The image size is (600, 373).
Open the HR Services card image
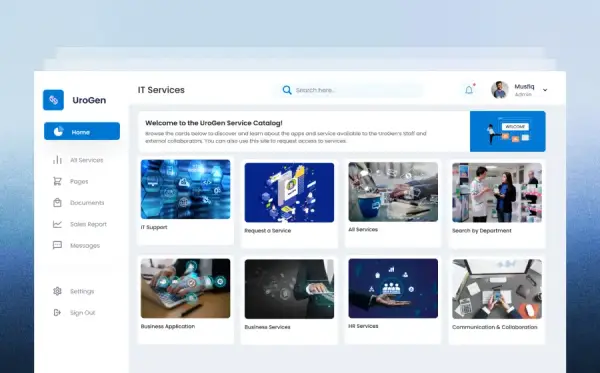click(x=393, y=288)
